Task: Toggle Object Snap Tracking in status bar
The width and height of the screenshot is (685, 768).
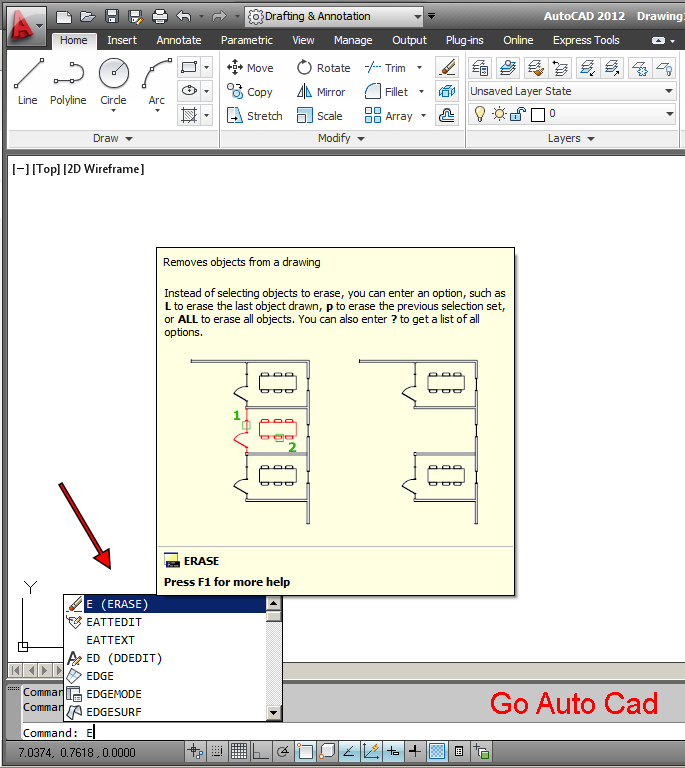Action: coord(349,751)
